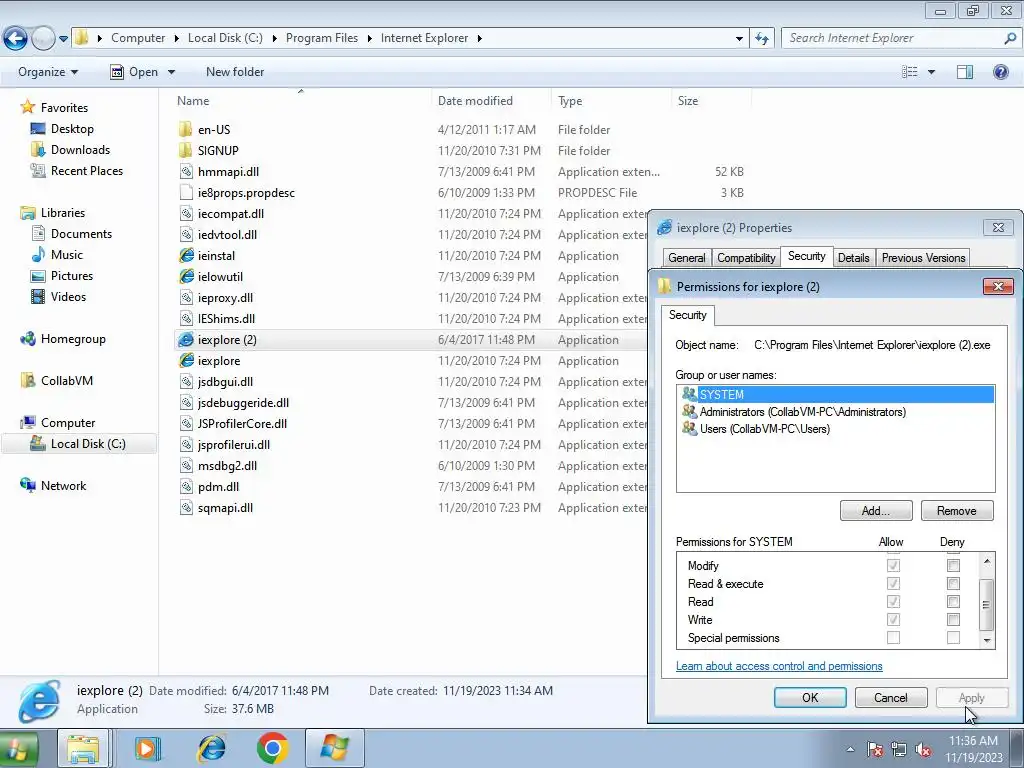
Task: Click the Remove button
Action: point(957,511)
